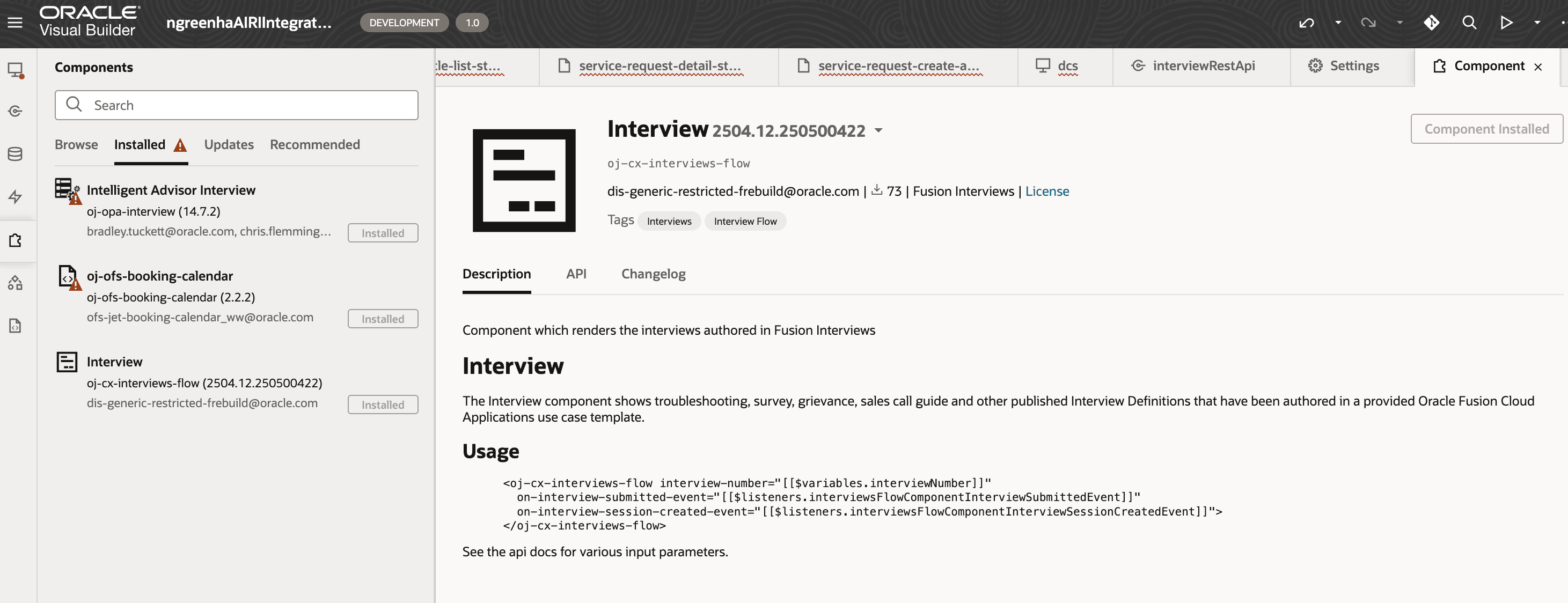The image size is (1568, 603).
Task: Select the Interview component in the list
Action: [x=114, y=362]
